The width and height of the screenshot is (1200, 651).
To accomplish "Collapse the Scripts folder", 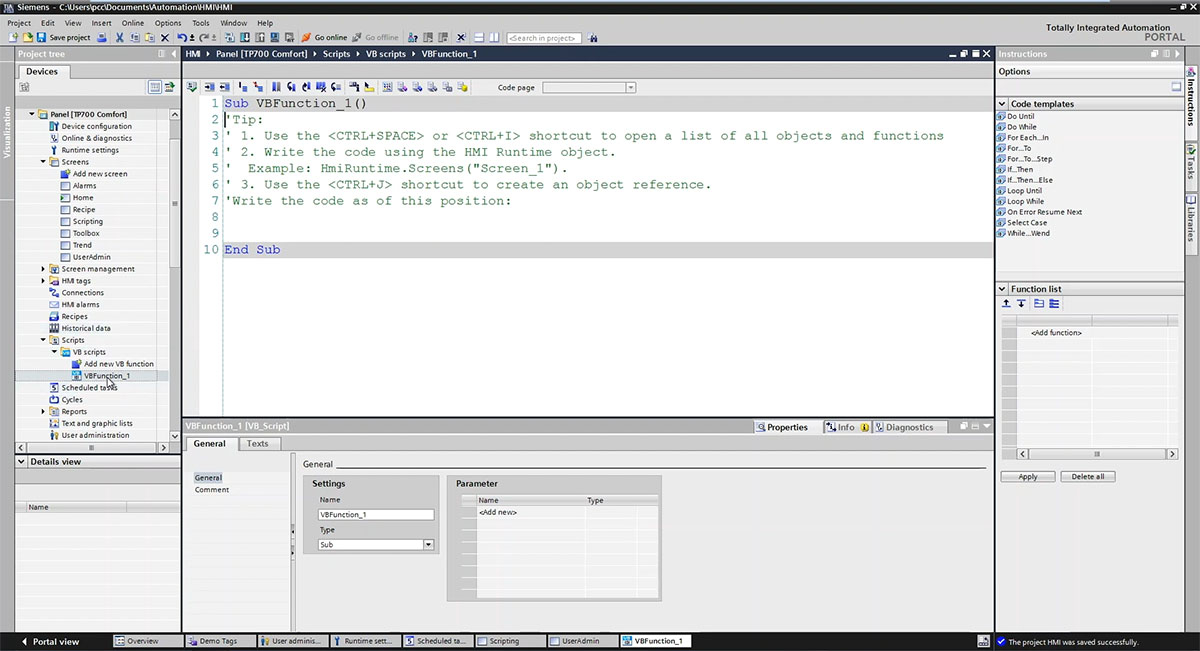I will pyautogui.click(x=43, y=340).
